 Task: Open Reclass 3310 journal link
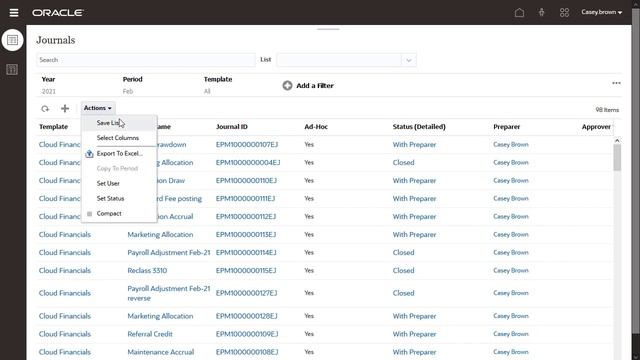147,271
